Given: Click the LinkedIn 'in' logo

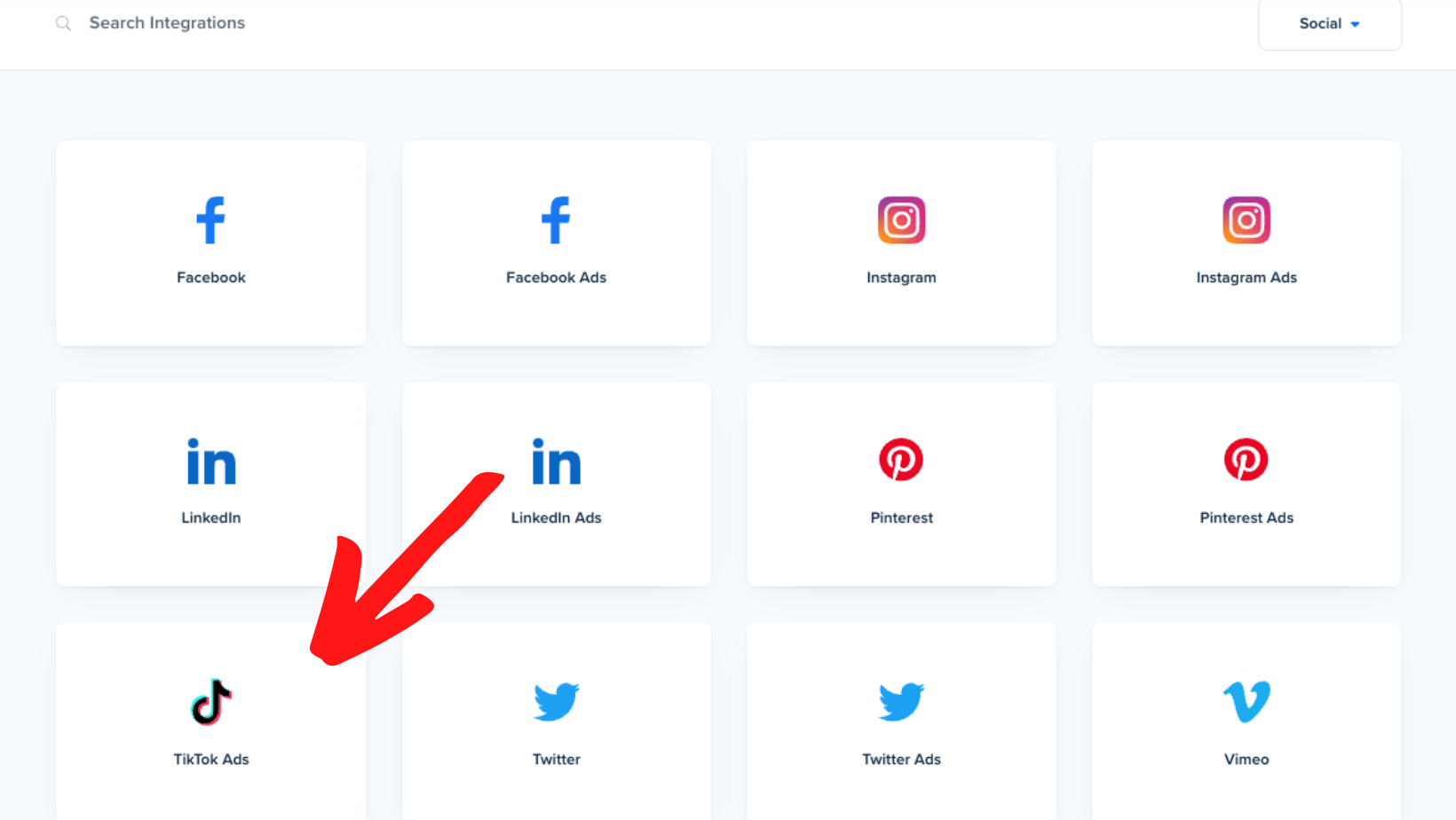Looking at the screenshot, I should [211, 461].
